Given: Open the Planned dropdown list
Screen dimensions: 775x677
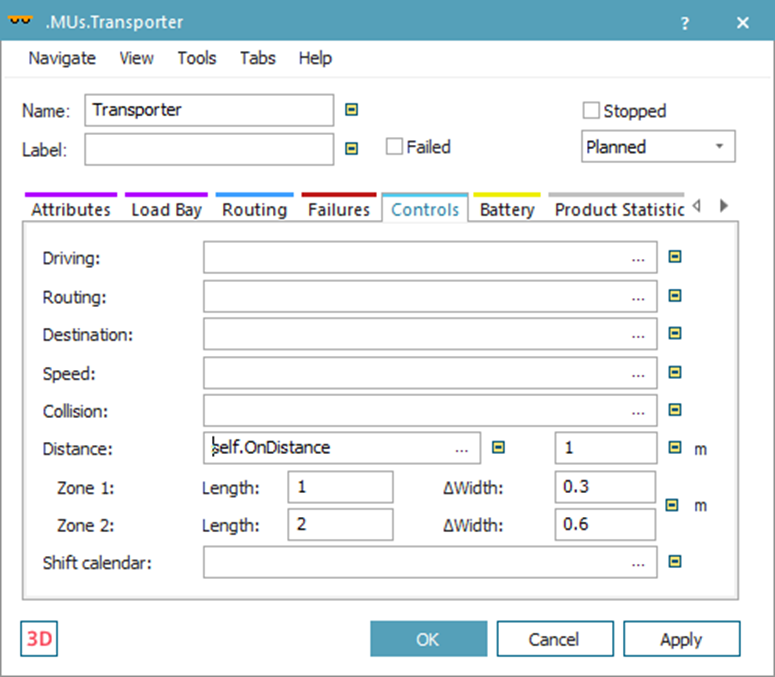Looking at the screenshot, I should (x=658, y=147).
